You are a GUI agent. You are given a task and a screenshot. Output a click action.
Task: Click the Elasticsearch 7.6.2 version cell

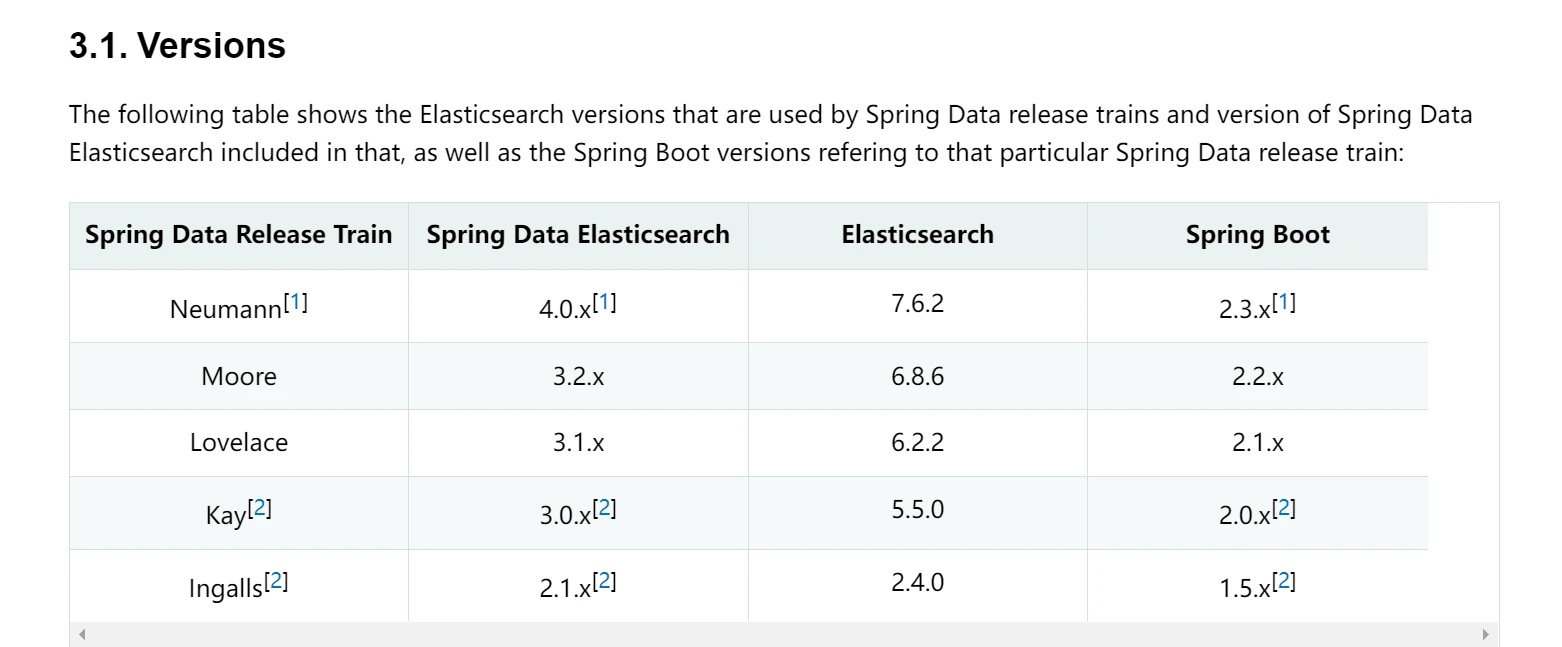(x=918, y=306)
